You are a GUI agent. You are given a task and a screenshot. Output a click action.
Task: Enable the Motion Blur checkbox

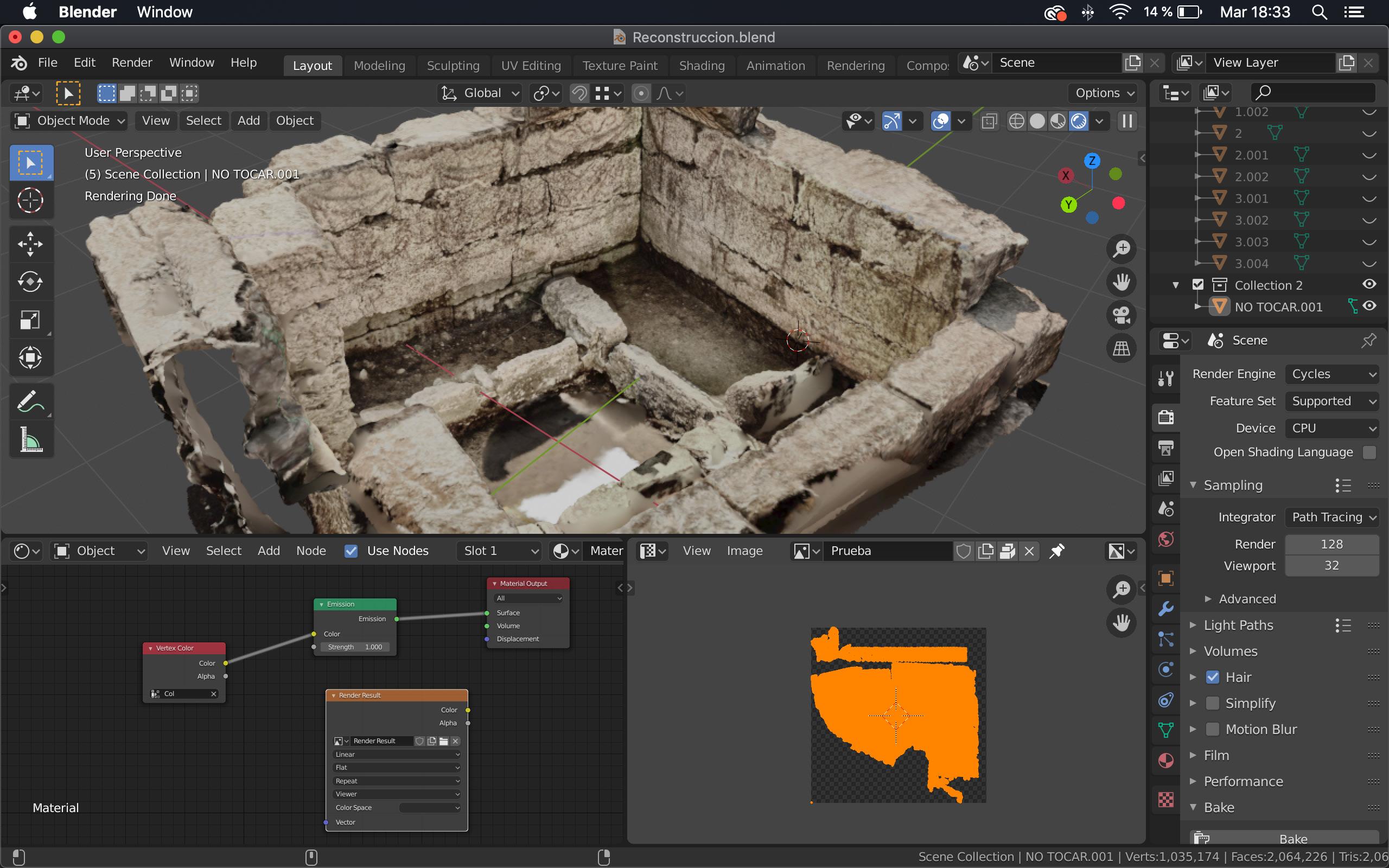[1212, 729]
